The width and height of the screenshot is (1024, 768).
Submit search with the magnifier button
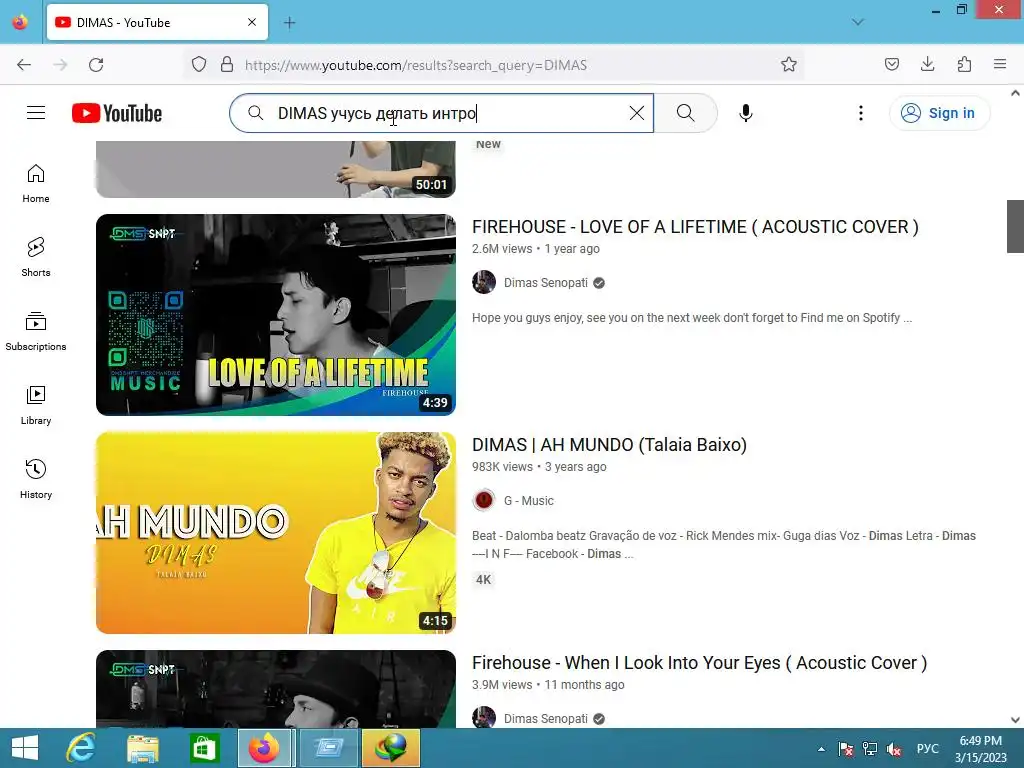click(x=685, y=113)
